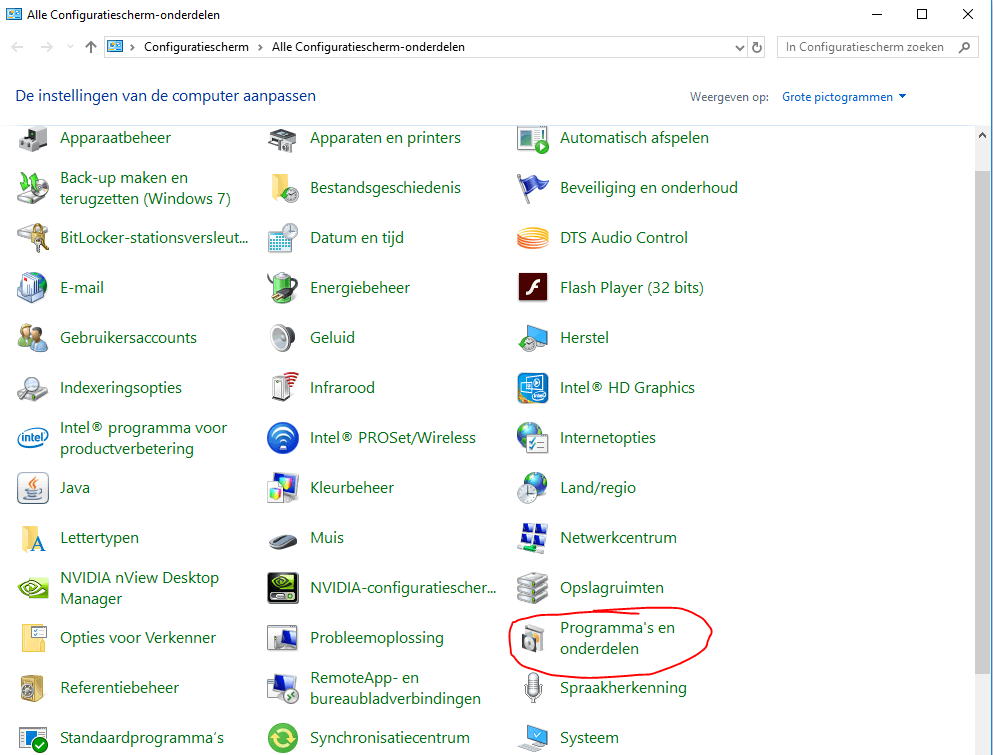
Task: Open the Opslagruimten icon
Action: 533,588
